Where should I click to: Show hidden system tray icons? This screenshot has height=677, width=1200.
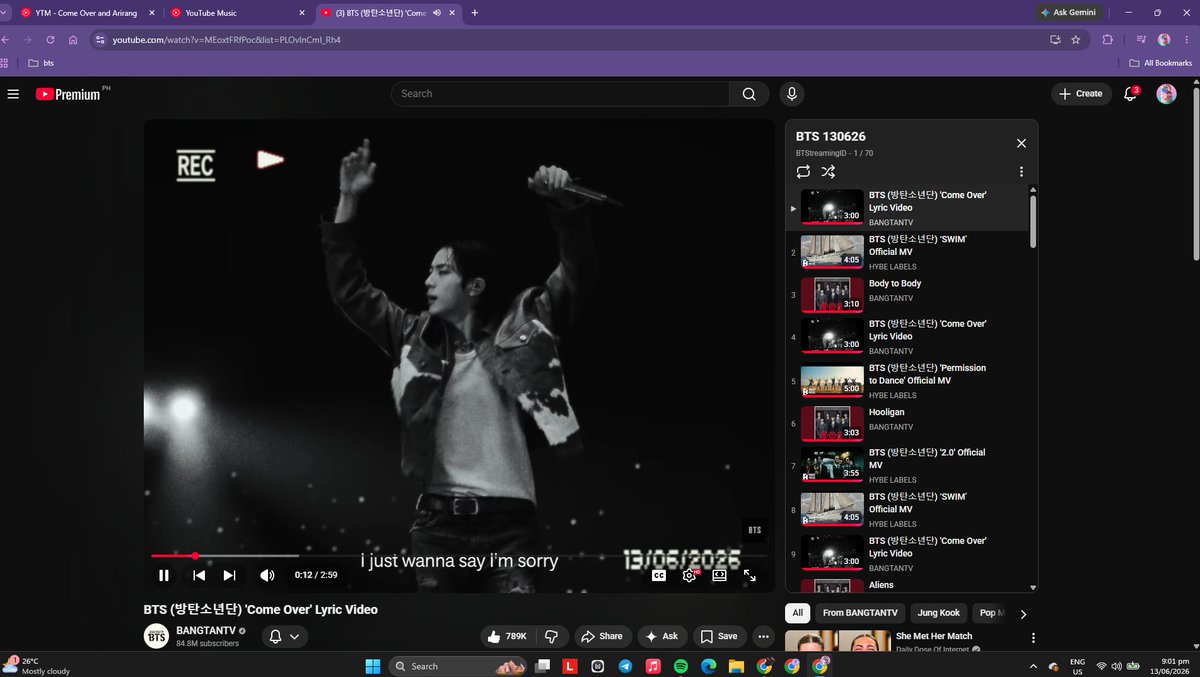[1033, 666]
